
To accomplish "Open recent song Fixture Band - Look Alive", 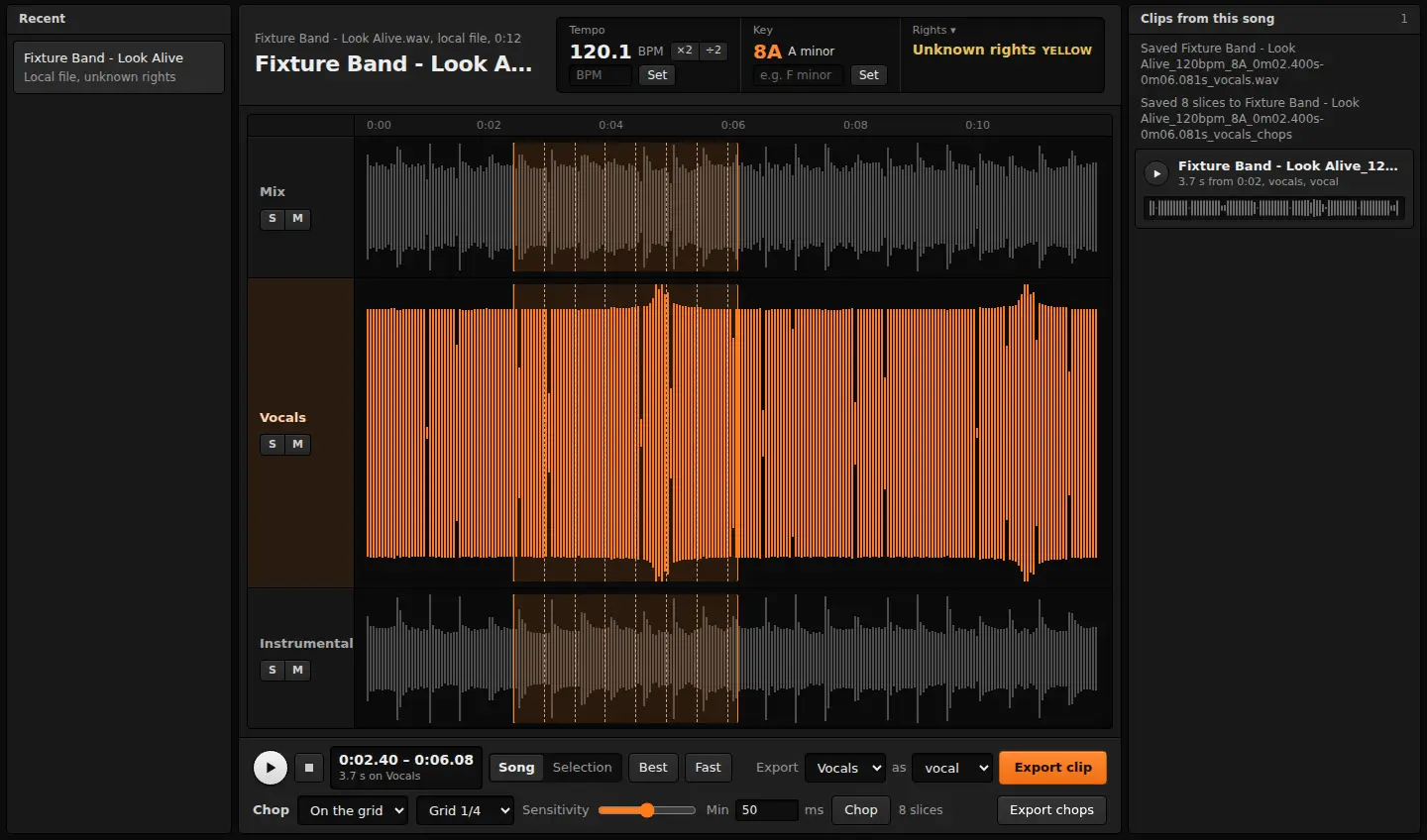I will [x=119, y=67].
